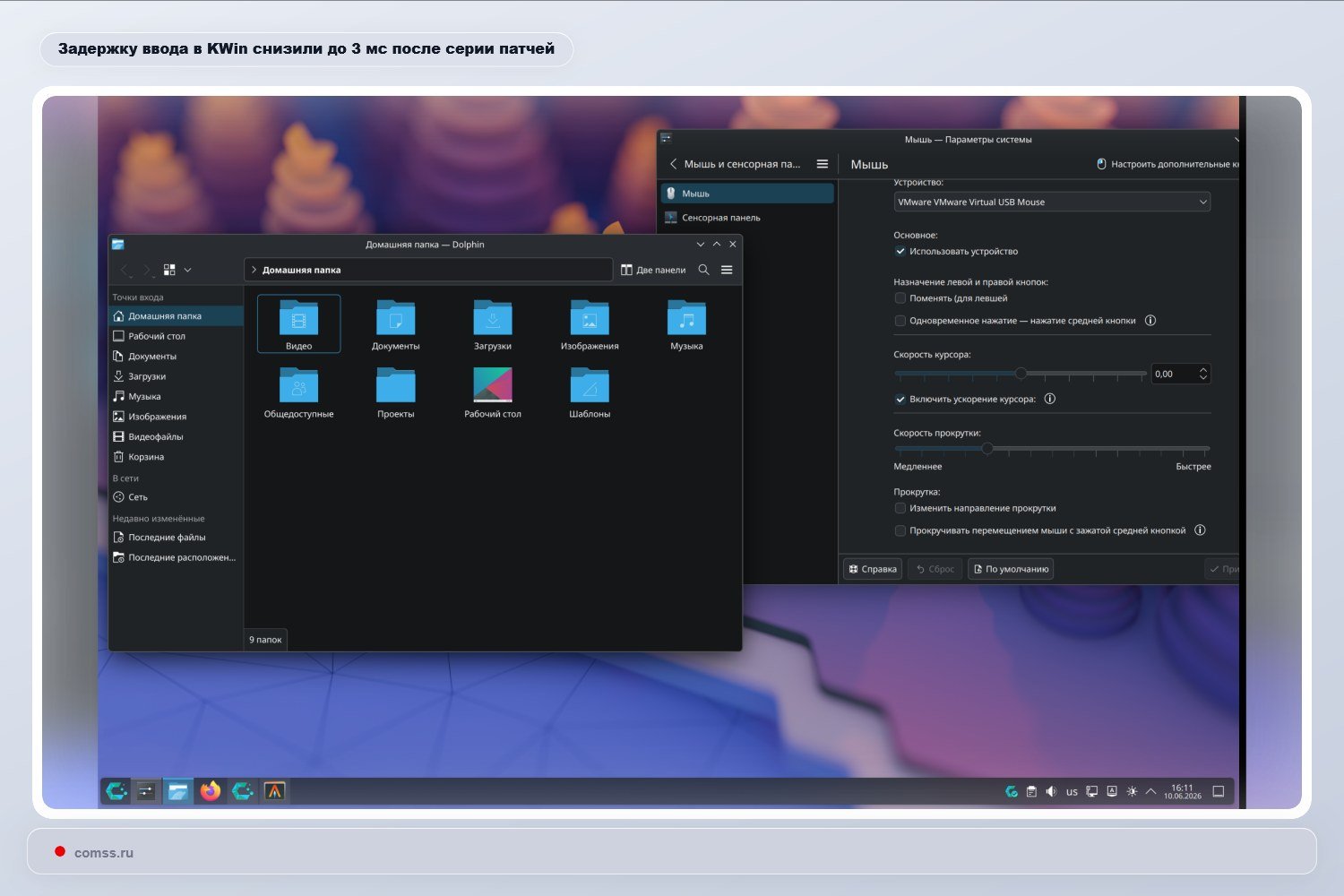Expand hidden tray icons arrow
The image size is (1344, 896).
tap(1151, 792)
